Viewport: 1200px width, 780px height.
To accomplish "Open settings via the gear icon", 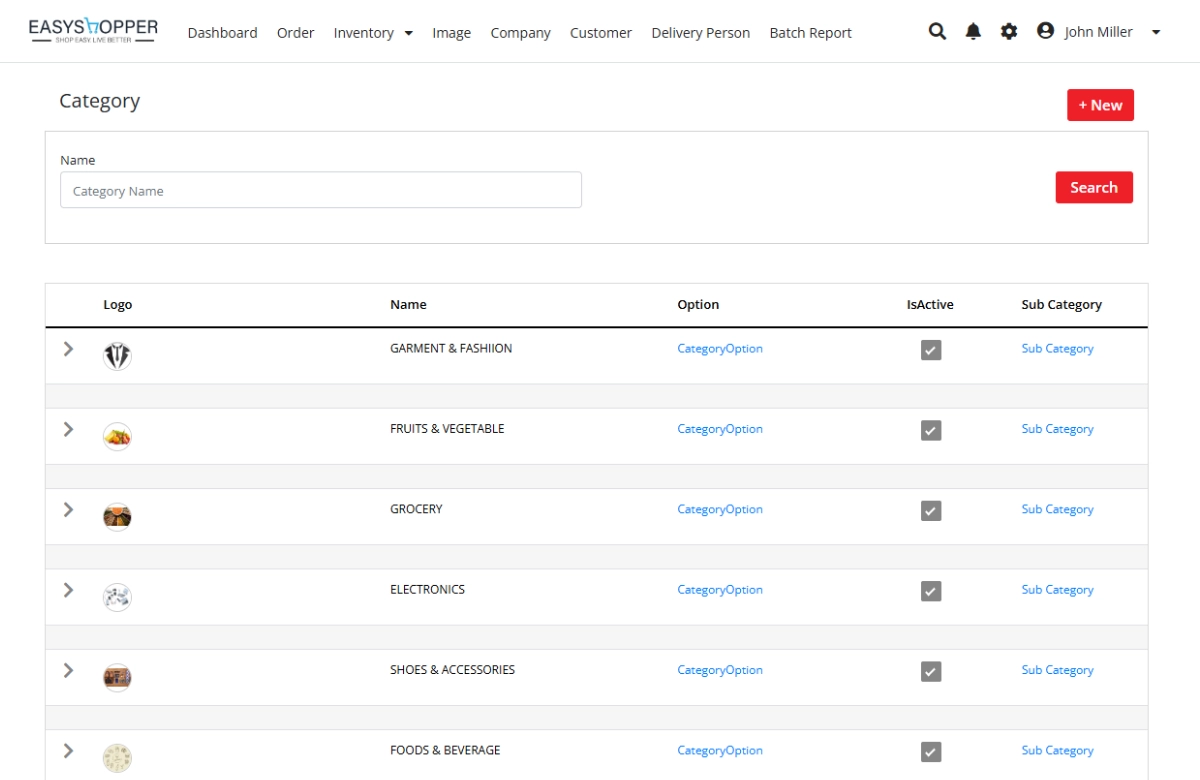I will 1009,31.
